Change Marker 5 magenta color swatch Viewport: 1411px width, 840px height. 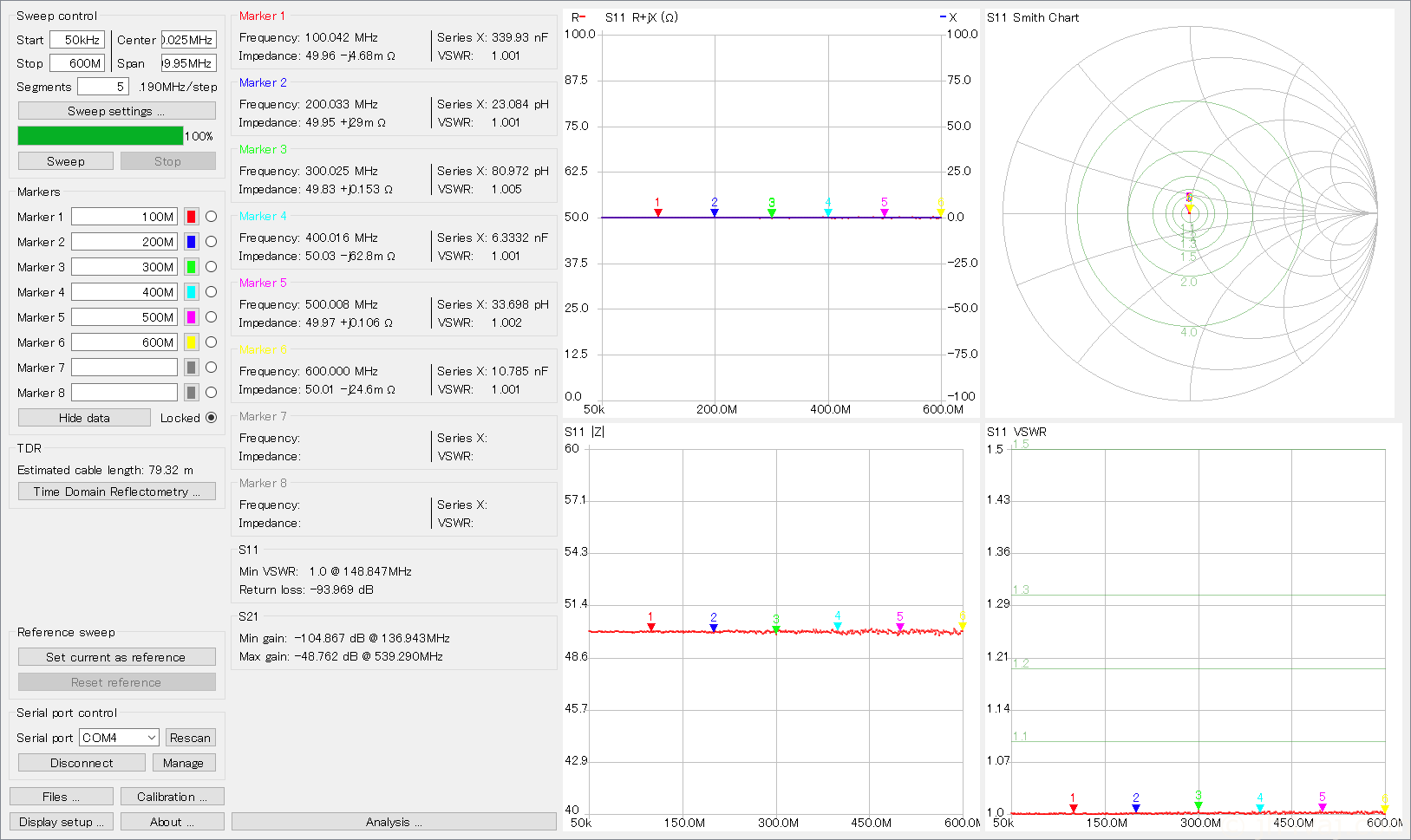[x=192, y=317]
